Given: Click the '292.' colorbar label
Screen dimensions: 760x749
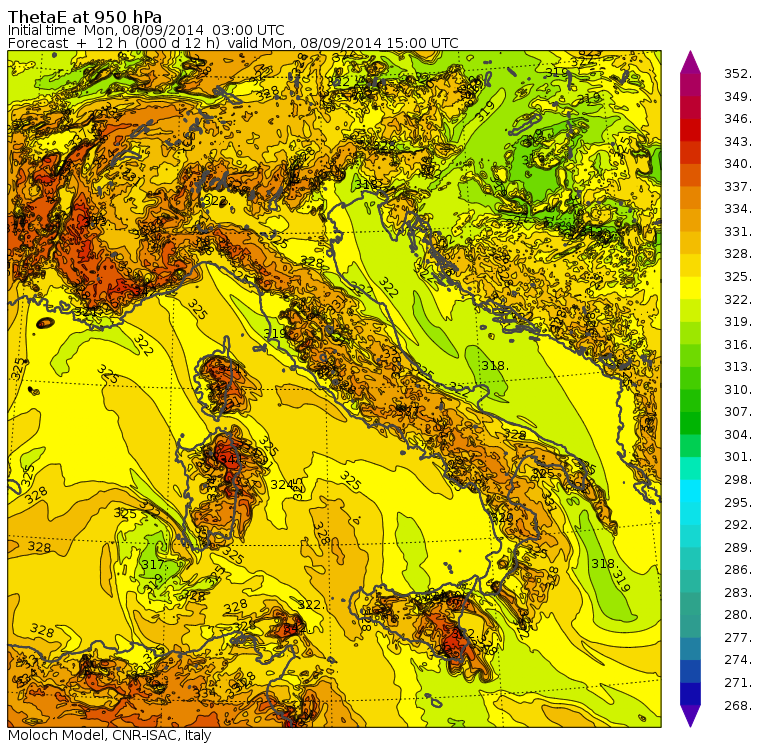Looking at the screenshot, I should click(x=738, y=525).
